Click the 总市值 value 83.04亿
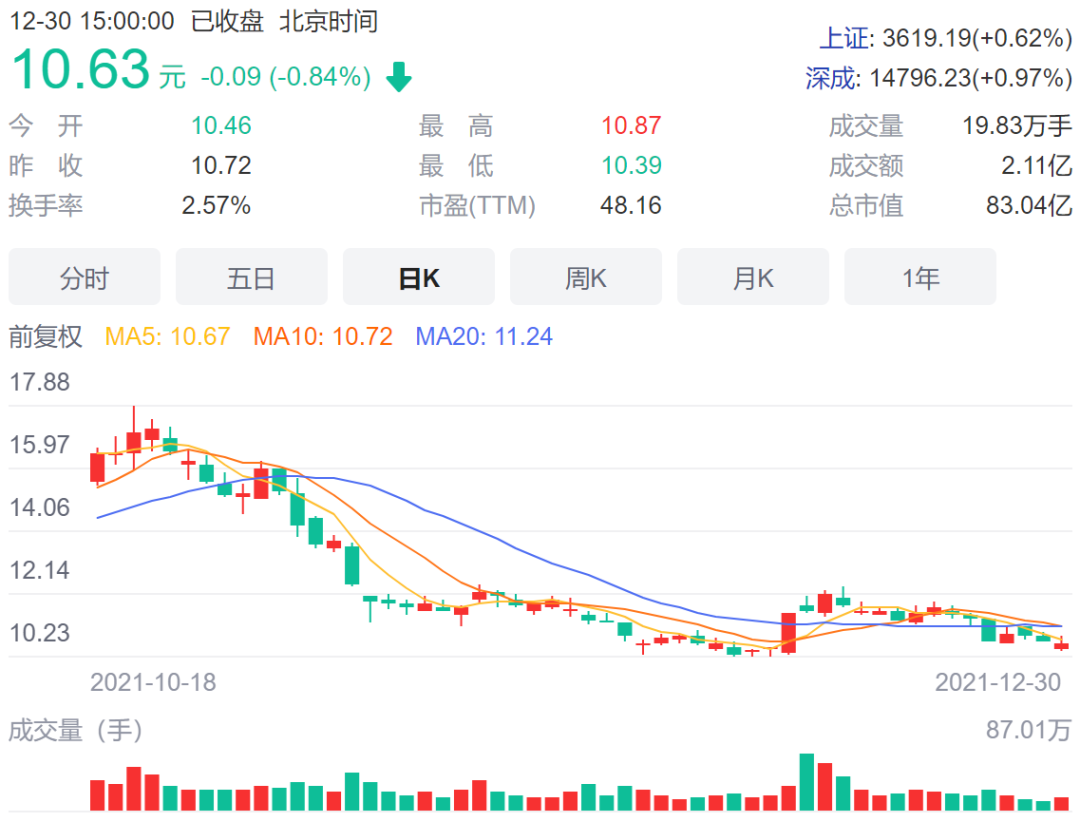The width and height of the screenshot is (1080, 822). point(1029,205)
